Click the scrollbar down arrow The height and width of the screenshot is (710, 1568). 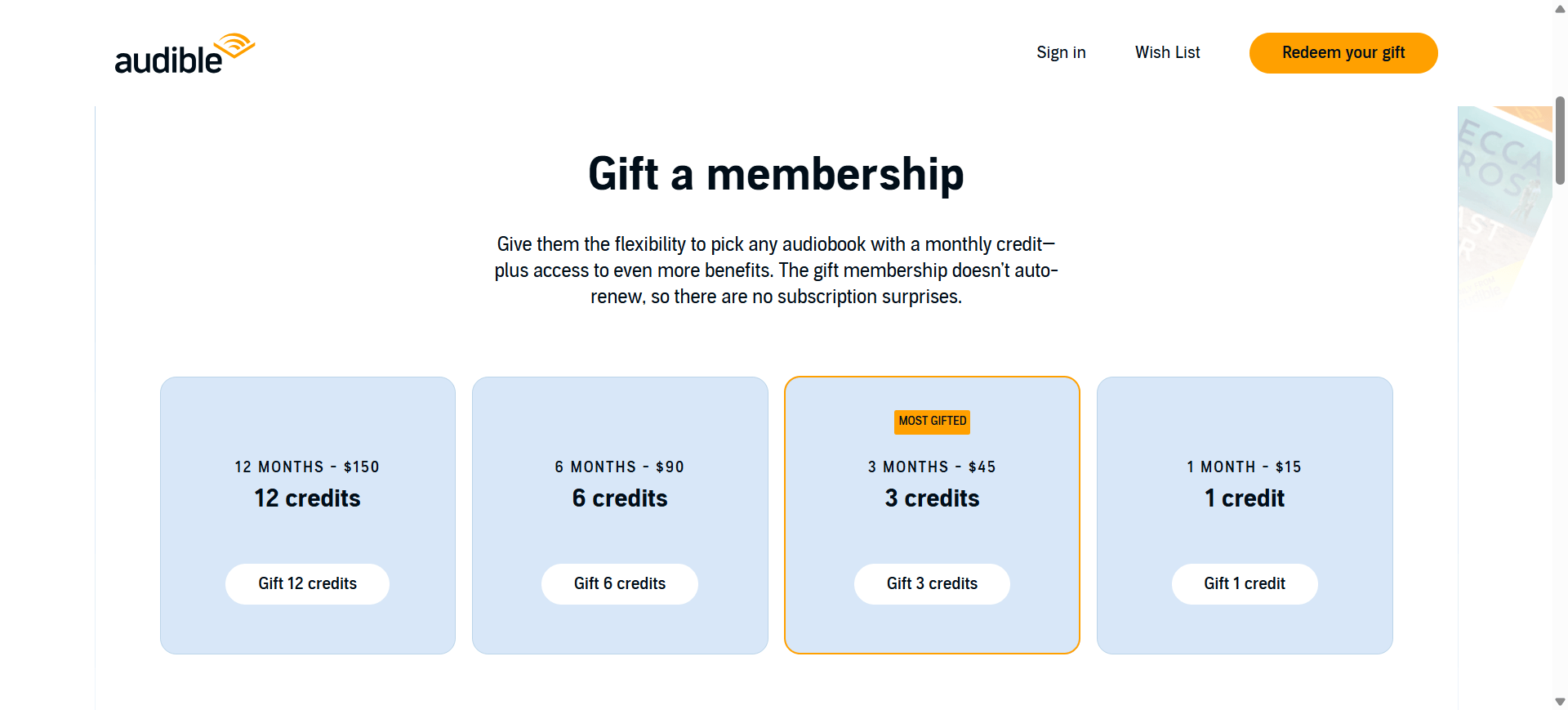pos(1560,701)
